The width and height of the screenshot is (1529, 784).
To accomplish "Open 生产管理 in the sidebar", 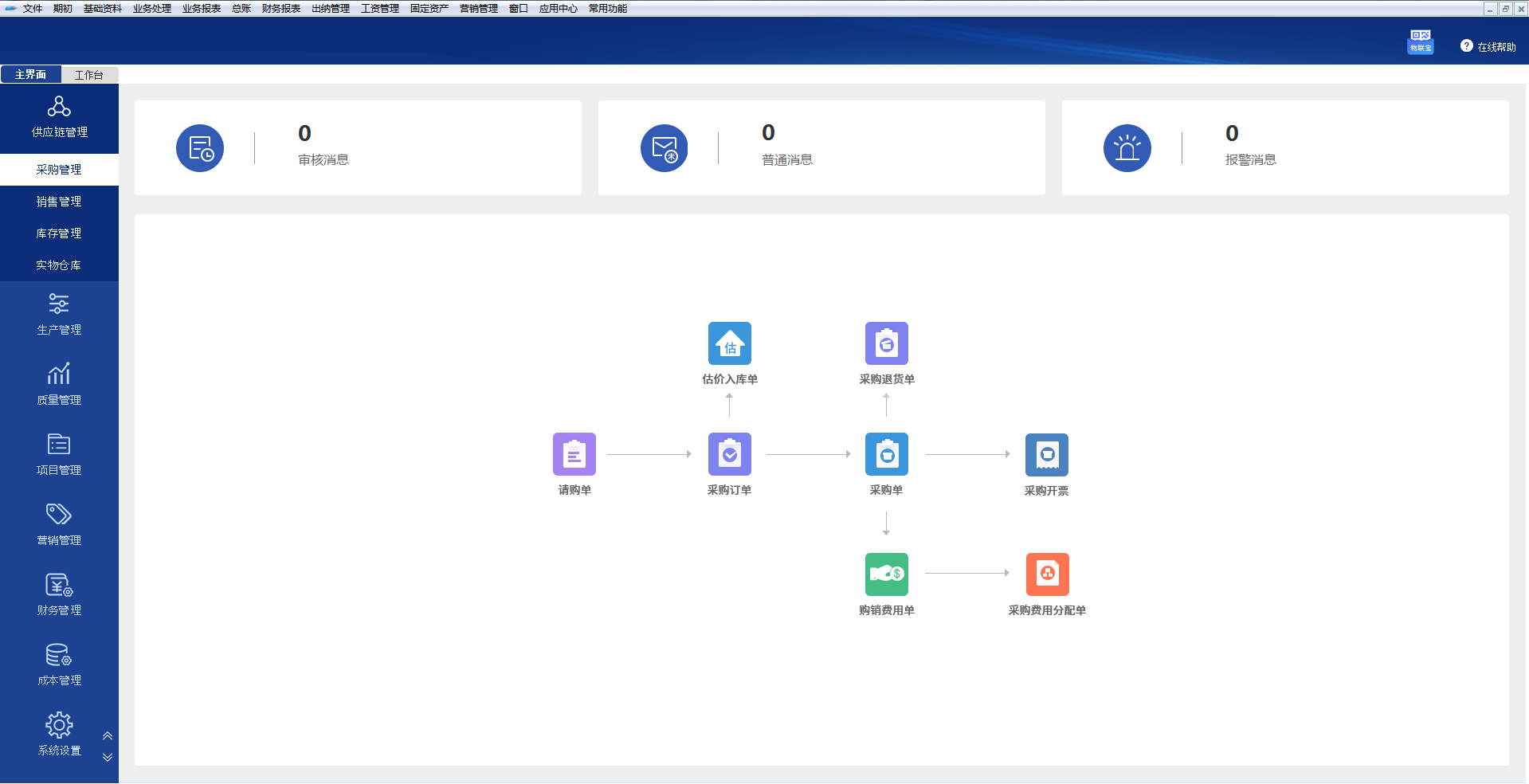I will (x=59, y=315).
